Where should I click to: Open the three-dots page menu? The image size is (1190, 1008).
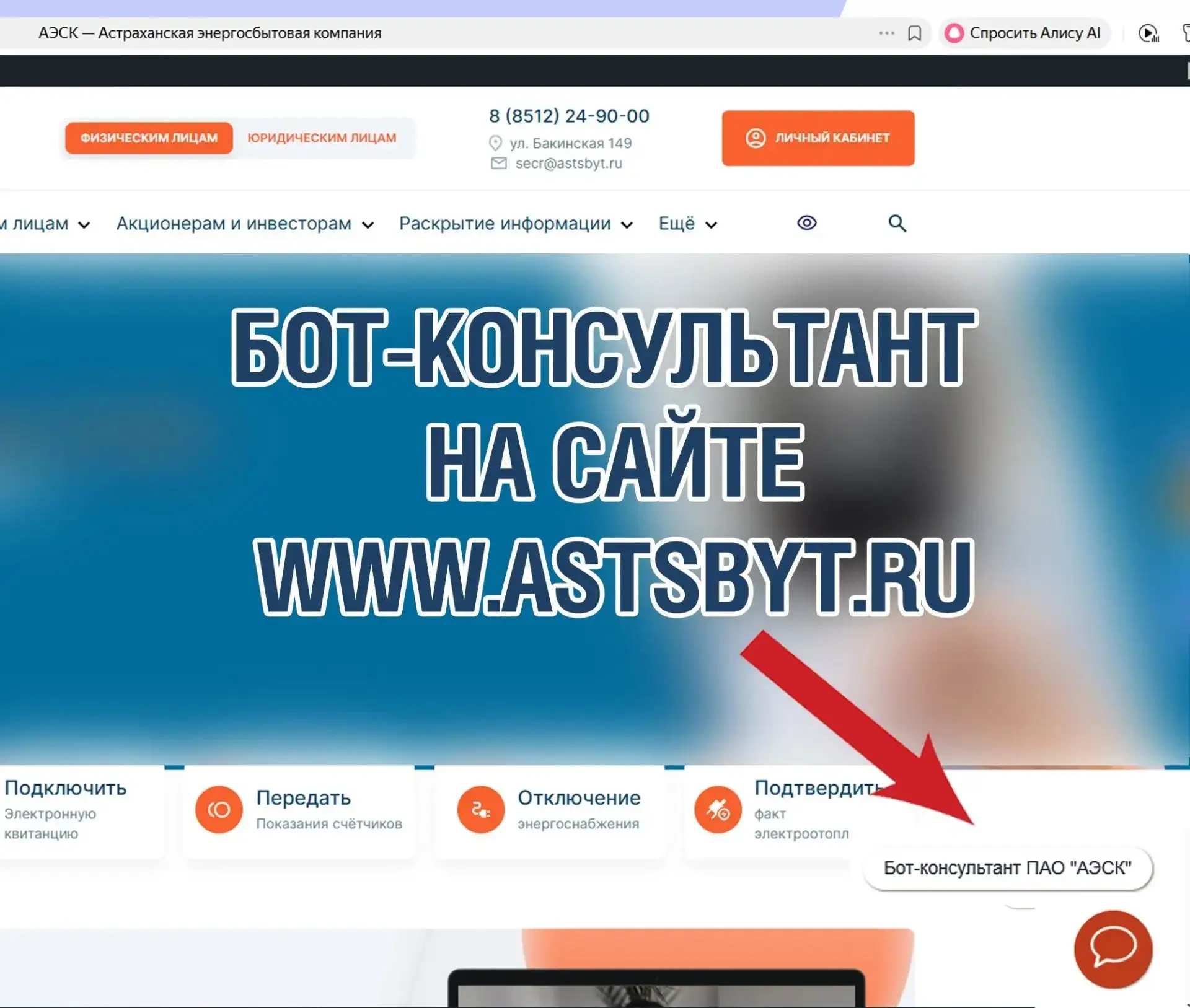pos(886,33)
